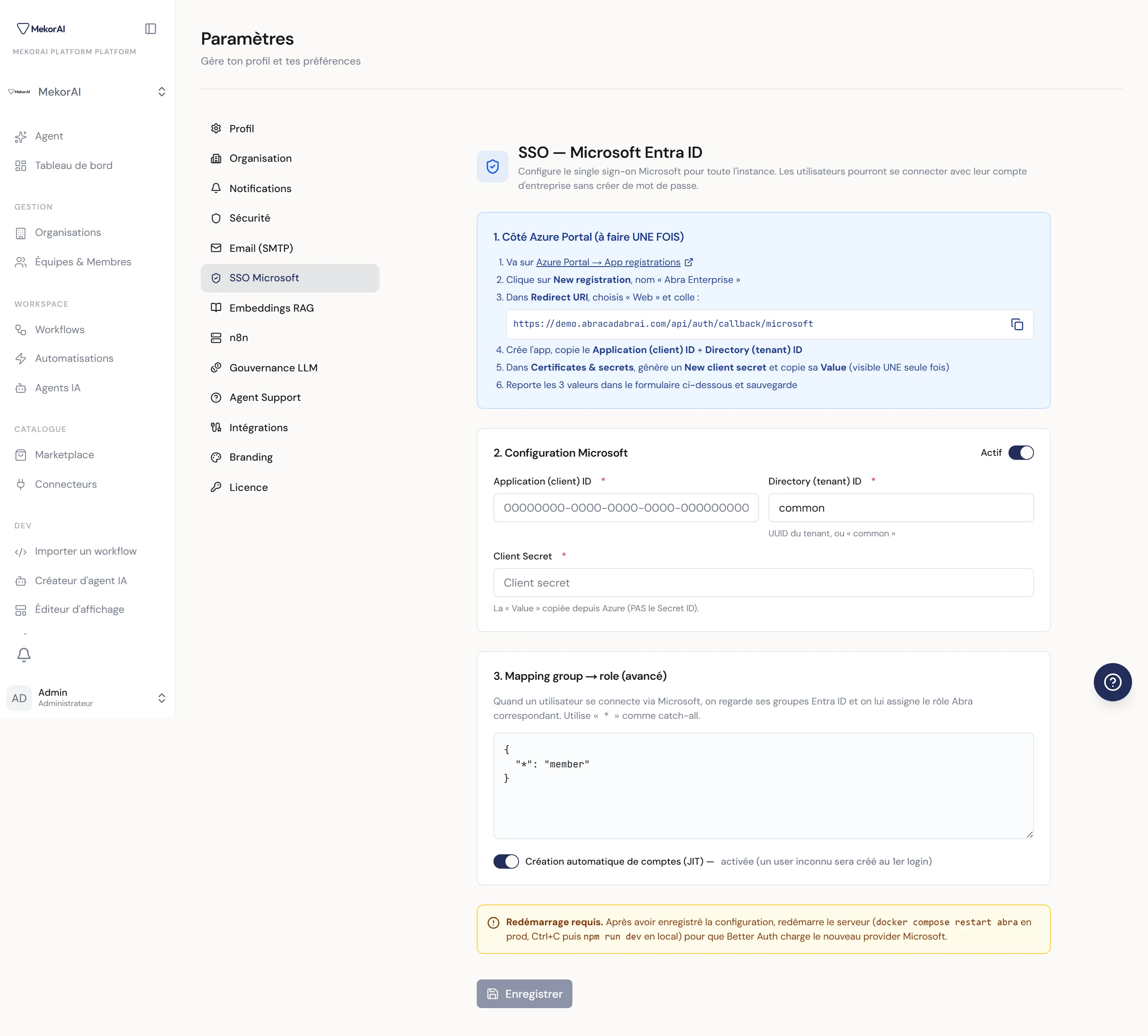Open the Admin user menu chevron
1148x1036 pixels.
[x=162, y=698]
